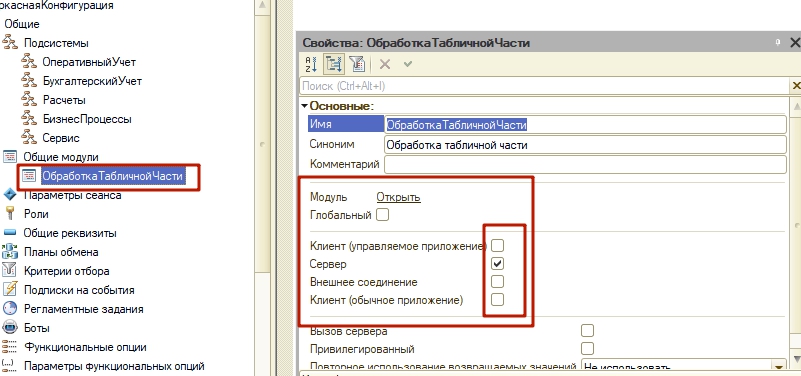Viewport: 801px width, 376px height.
Task: Click the filter properties funnel icon
Action: 357,64
